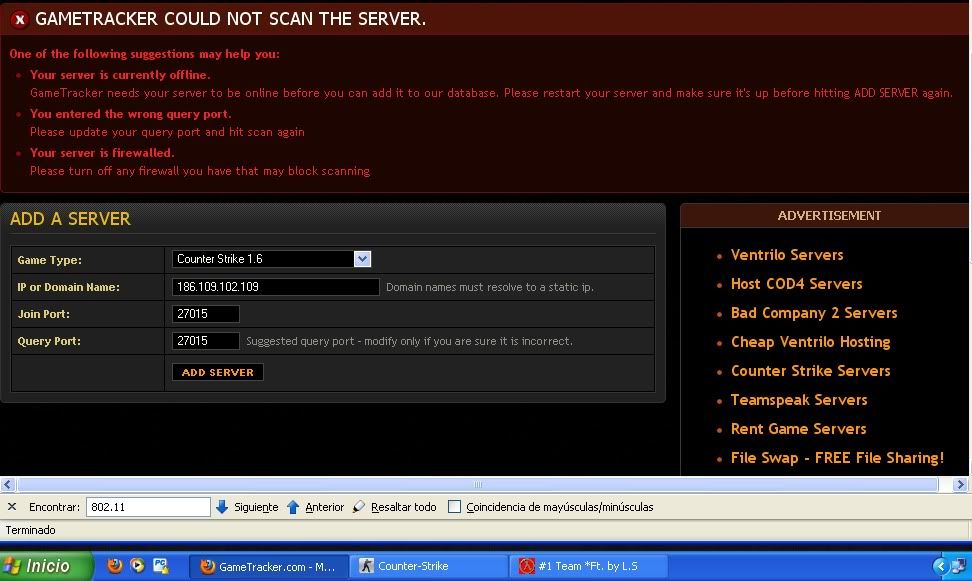The width and height of the screenshot is (972, 581).
Task: Click 'One of the following suggestions' text
Action: coord(144,55)
